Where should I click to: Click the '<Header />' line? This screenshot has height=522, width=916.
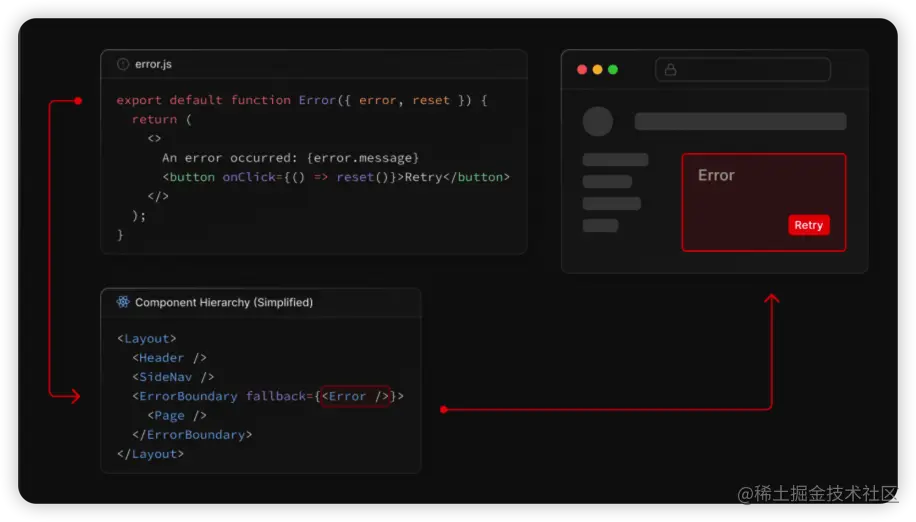click(169, 358)
